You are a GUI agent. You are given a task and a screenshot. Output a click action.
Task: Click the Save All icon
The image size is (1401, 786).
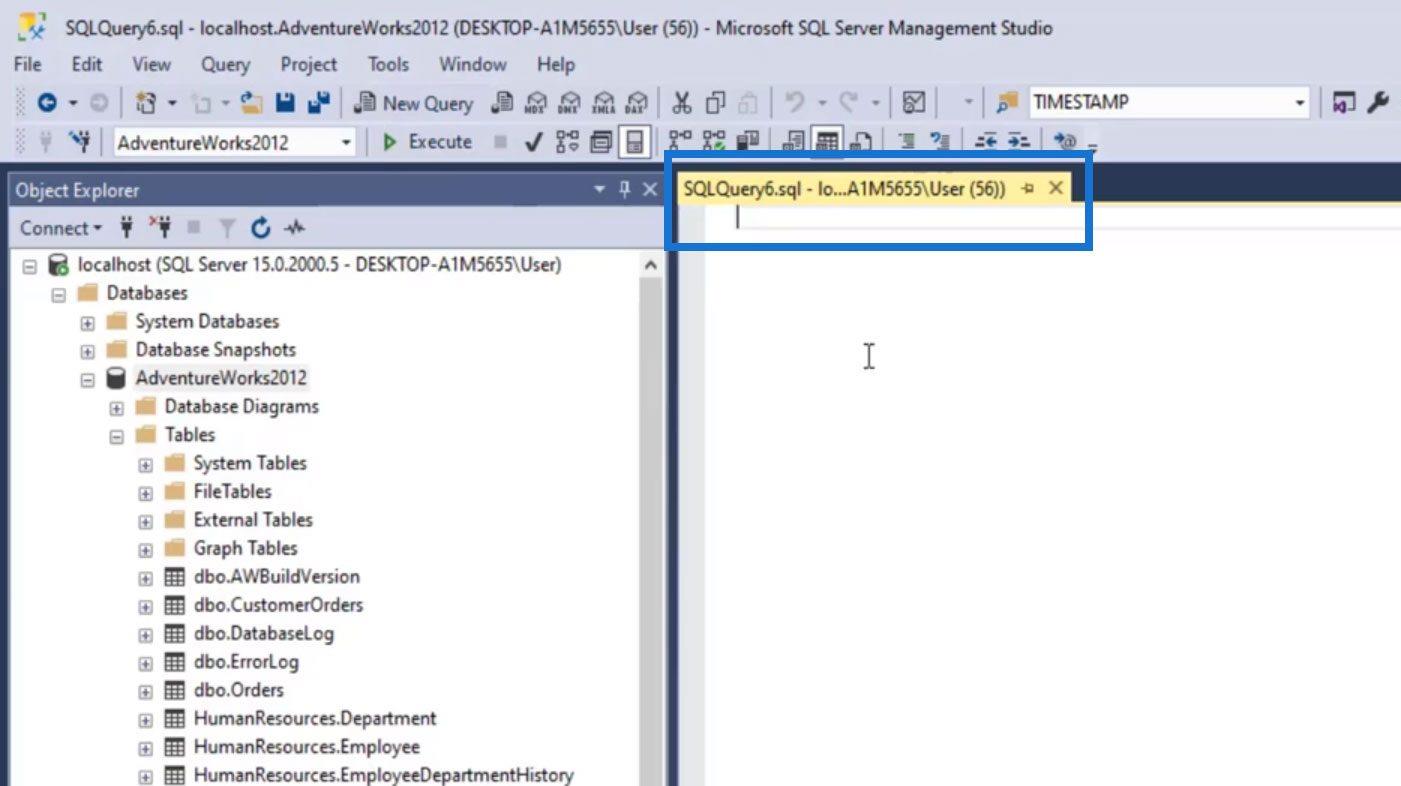click(x=319, y=102)
